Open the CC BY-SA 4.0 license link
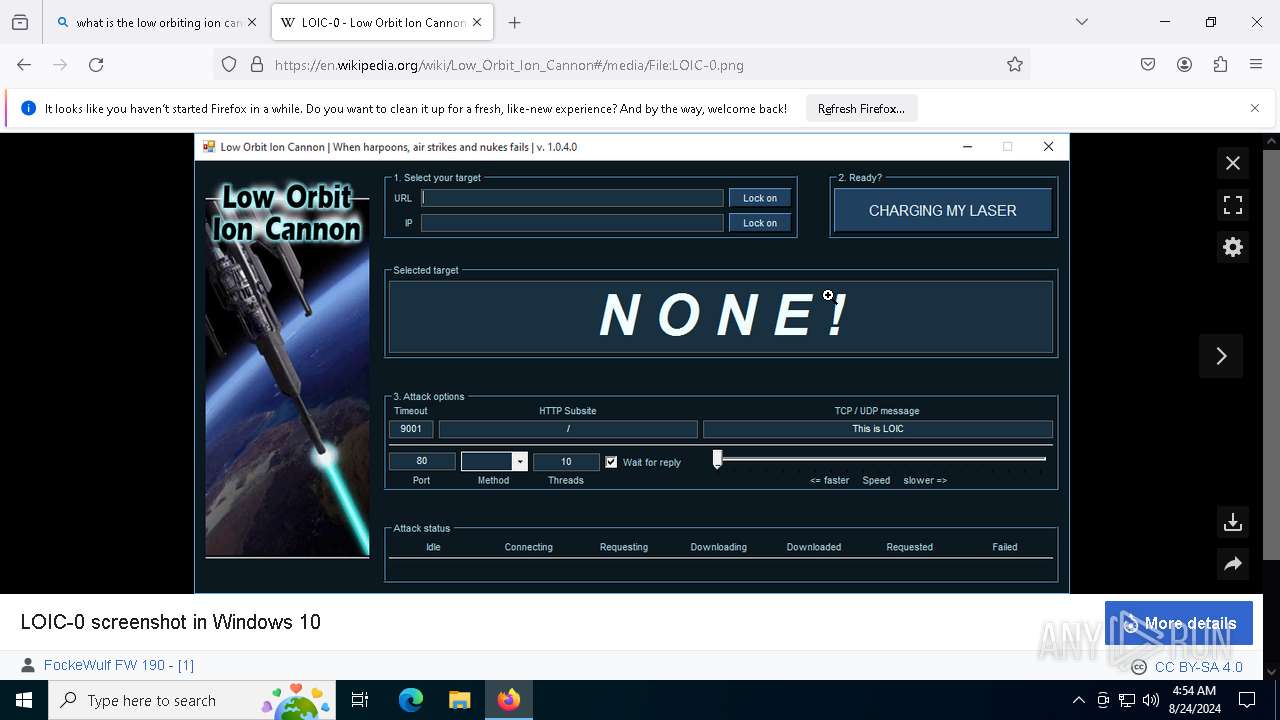Screen dimensions: 1280x720 pyautogui.click(x=1198, y=667)
